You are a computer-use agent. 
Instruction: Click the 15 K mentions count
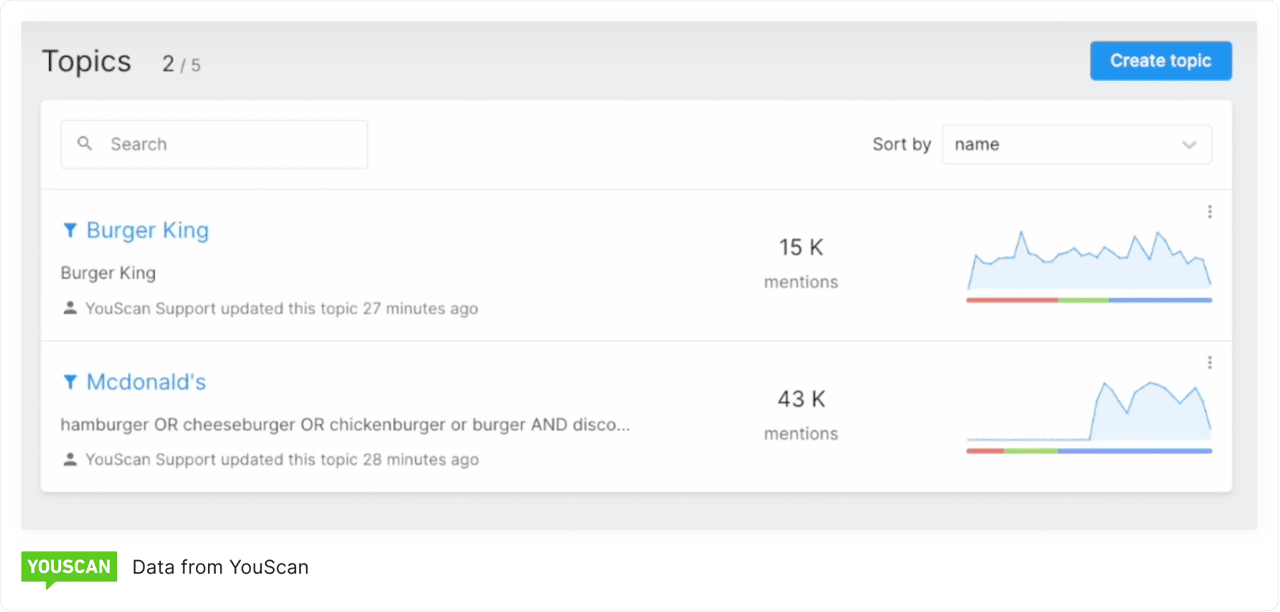[x=801, y=247]
